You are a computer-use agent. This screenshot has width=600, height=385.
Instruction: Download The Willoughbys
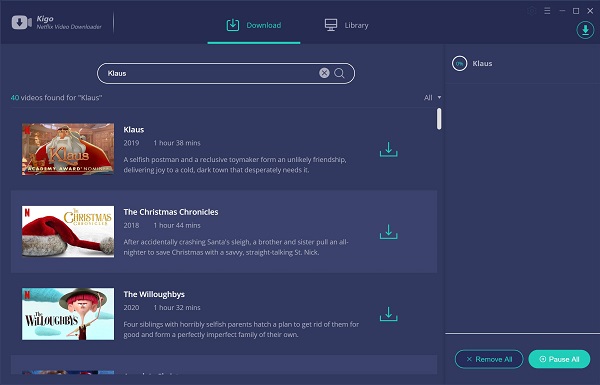388,314
